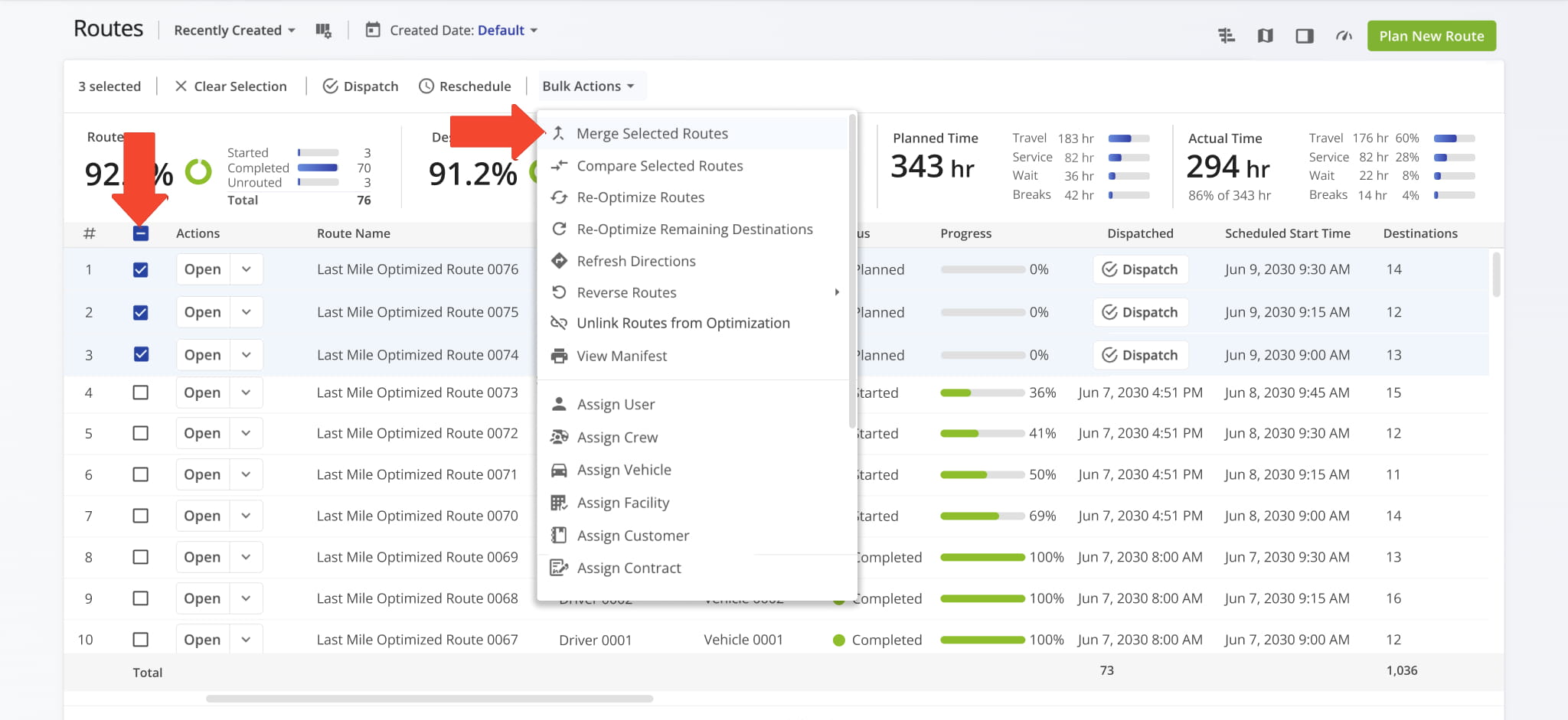
Task: Click the Gantt timeline view icon
Action: click(x=1227, y=36)
